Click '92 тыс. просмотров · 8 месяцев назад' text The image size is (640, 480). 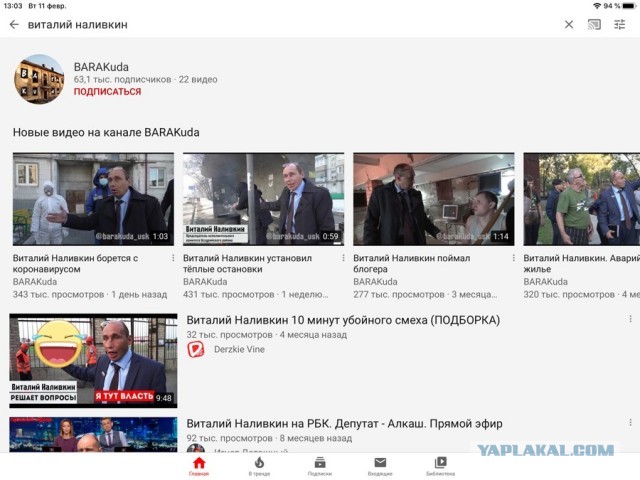(x=269, y=438)
